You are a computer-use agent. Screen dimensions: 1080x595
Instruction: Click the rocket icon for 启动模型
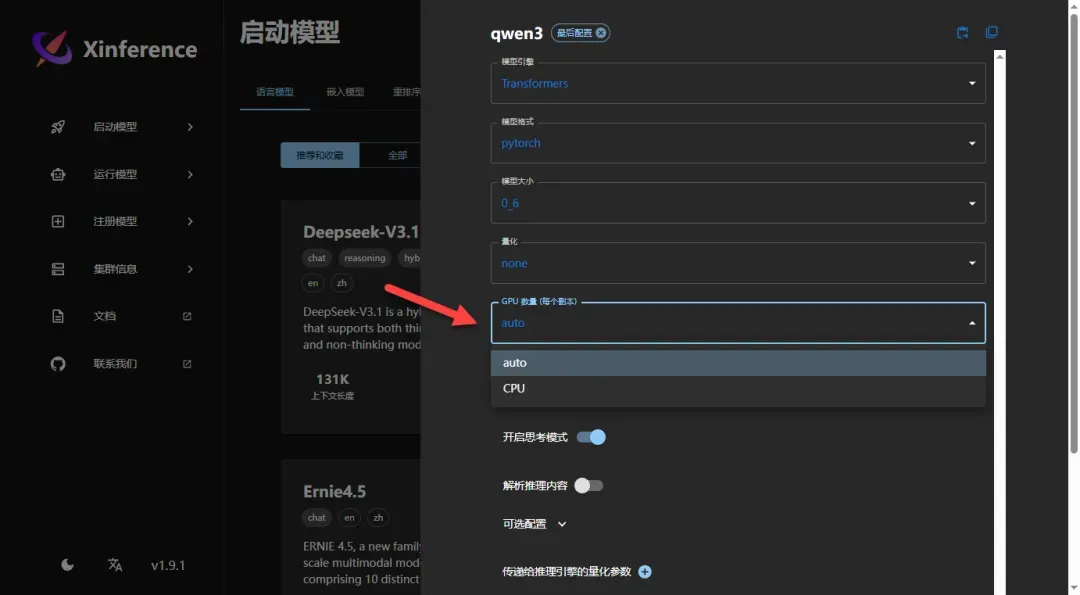coord(58,127)
